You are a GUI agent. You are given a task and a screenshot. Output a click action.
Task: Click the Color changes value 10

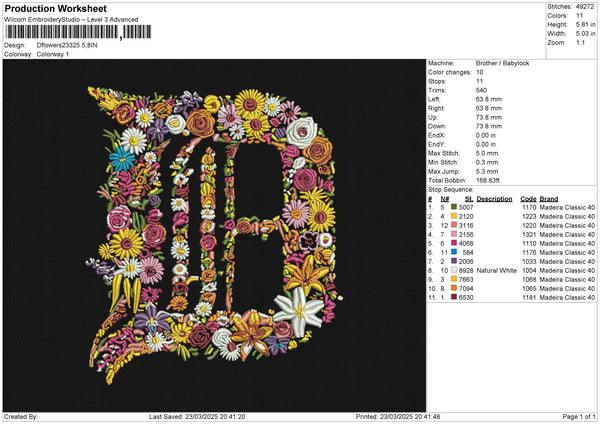479,72
